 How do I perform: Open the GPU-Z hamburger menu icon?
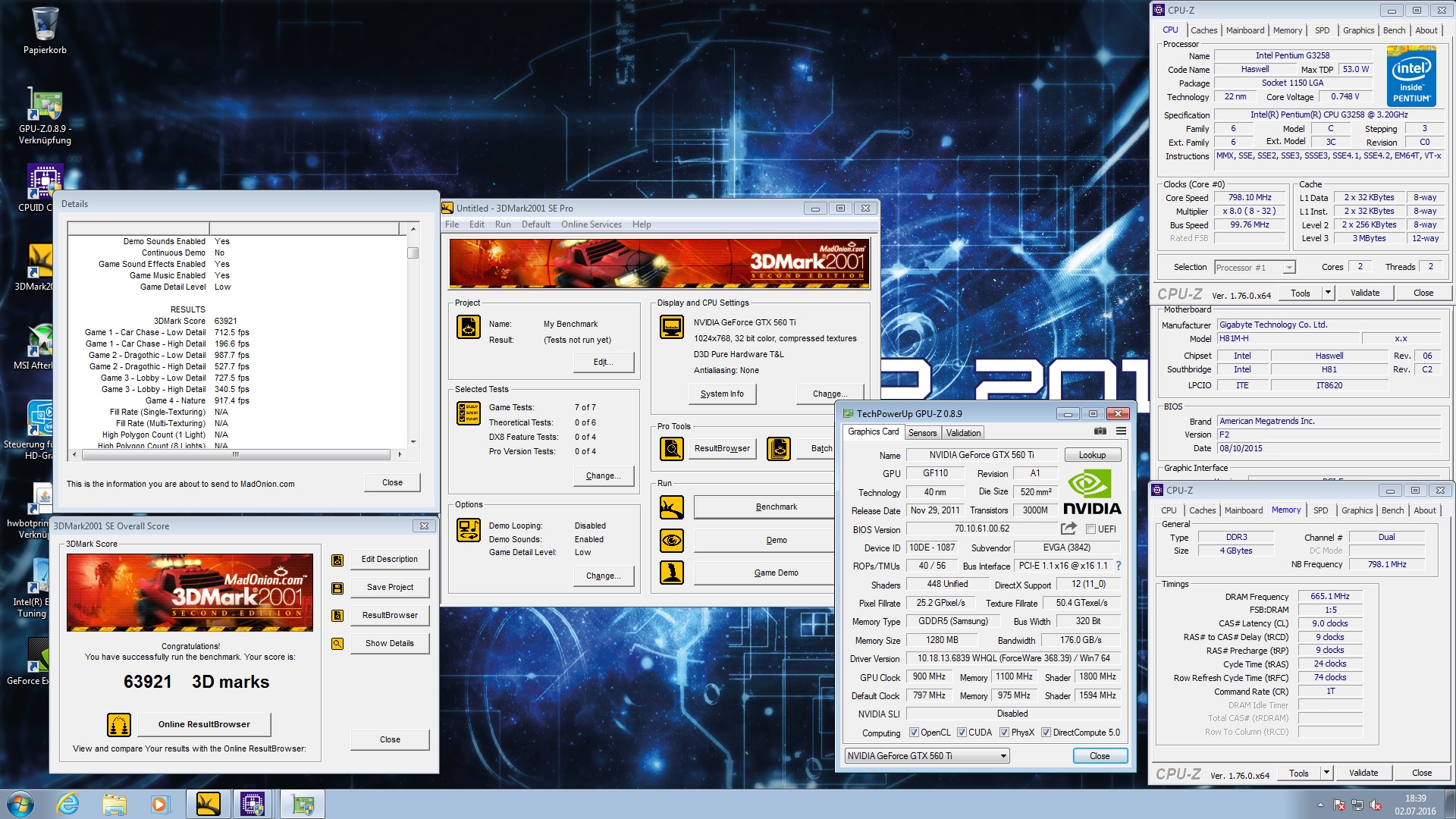coord(1121,431)
